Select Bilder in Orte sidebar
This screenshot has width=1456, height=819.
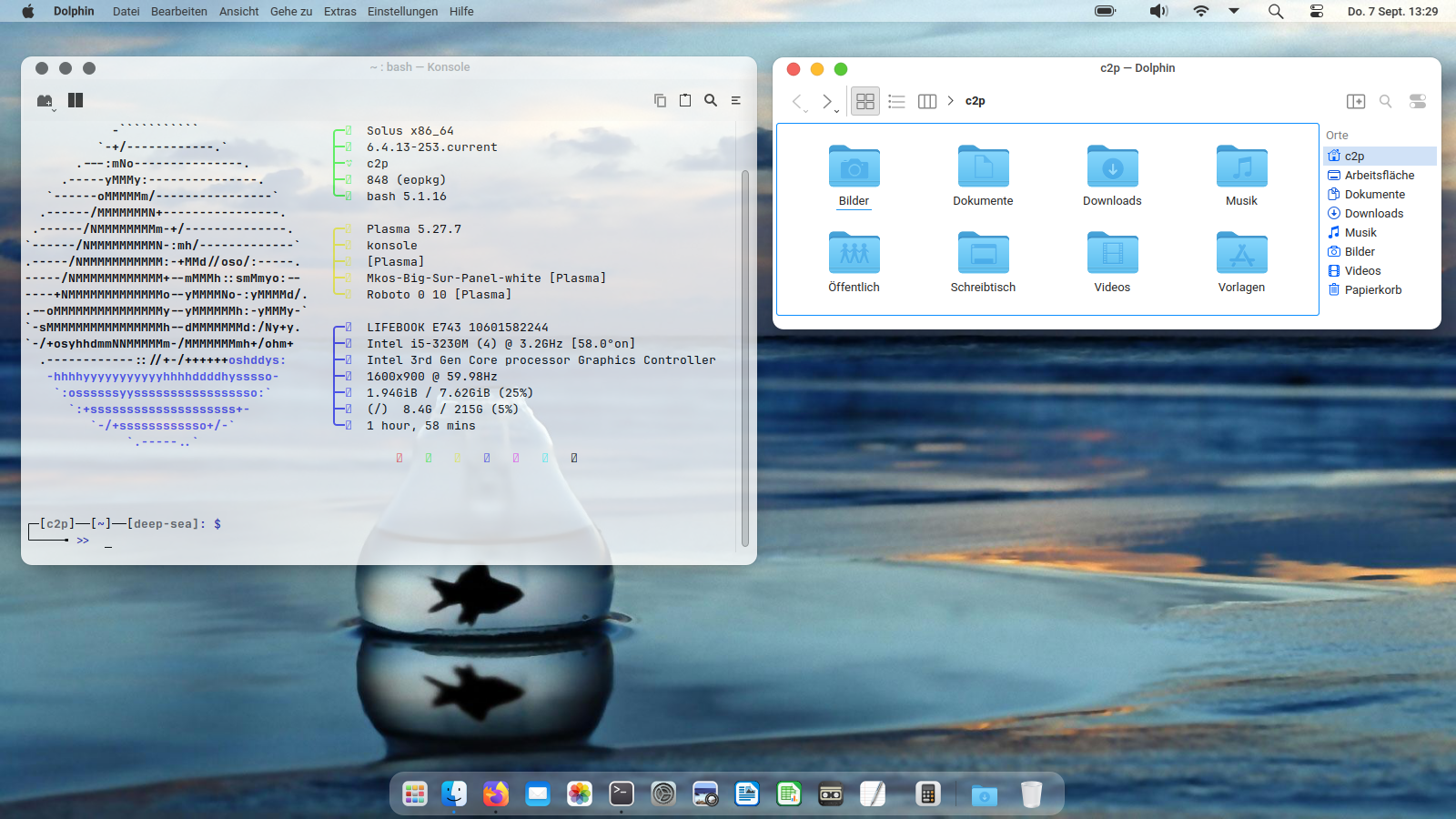coord(1380,251)
